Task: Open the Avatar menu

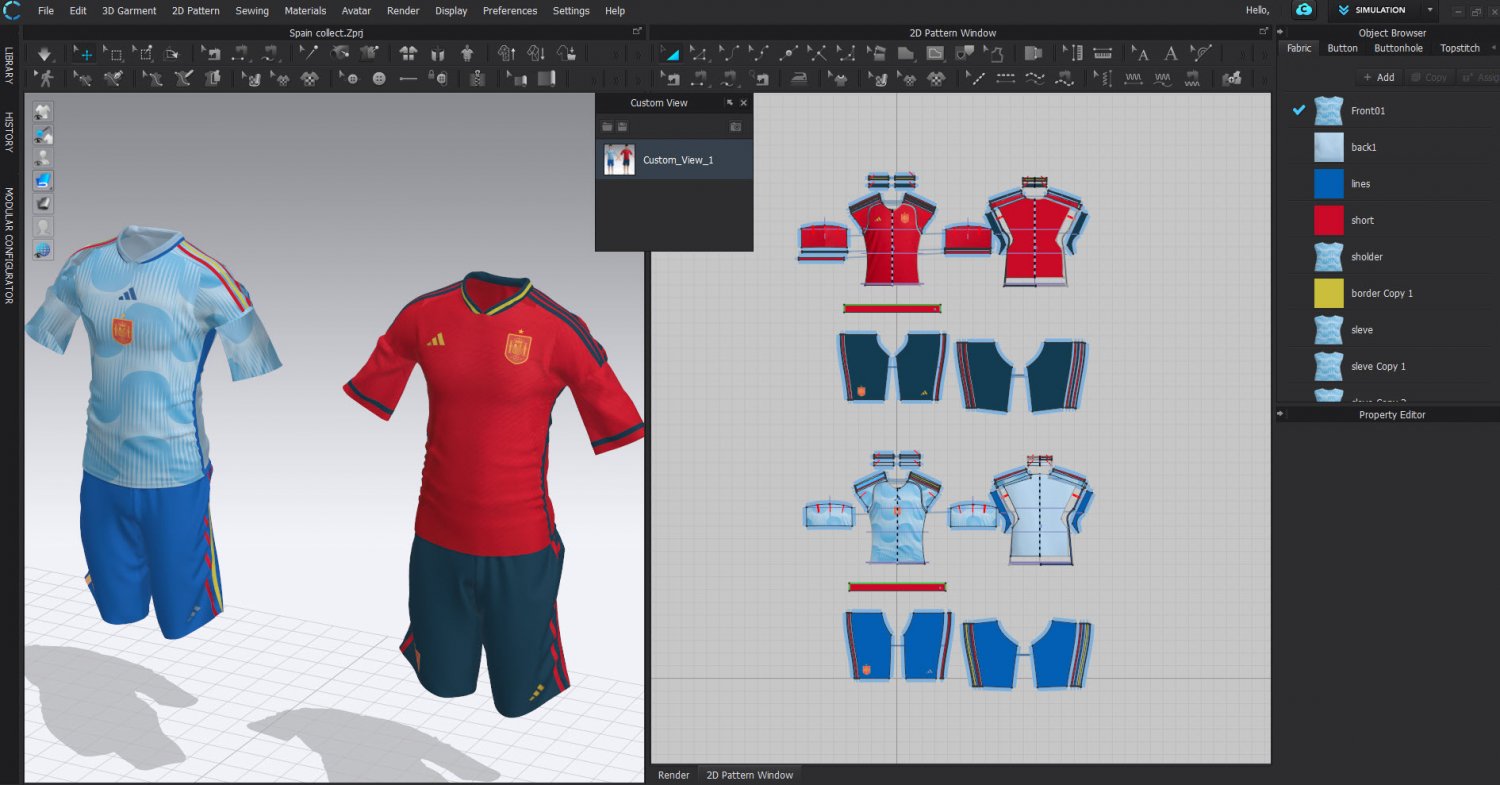Action: (x=356, y=11)
